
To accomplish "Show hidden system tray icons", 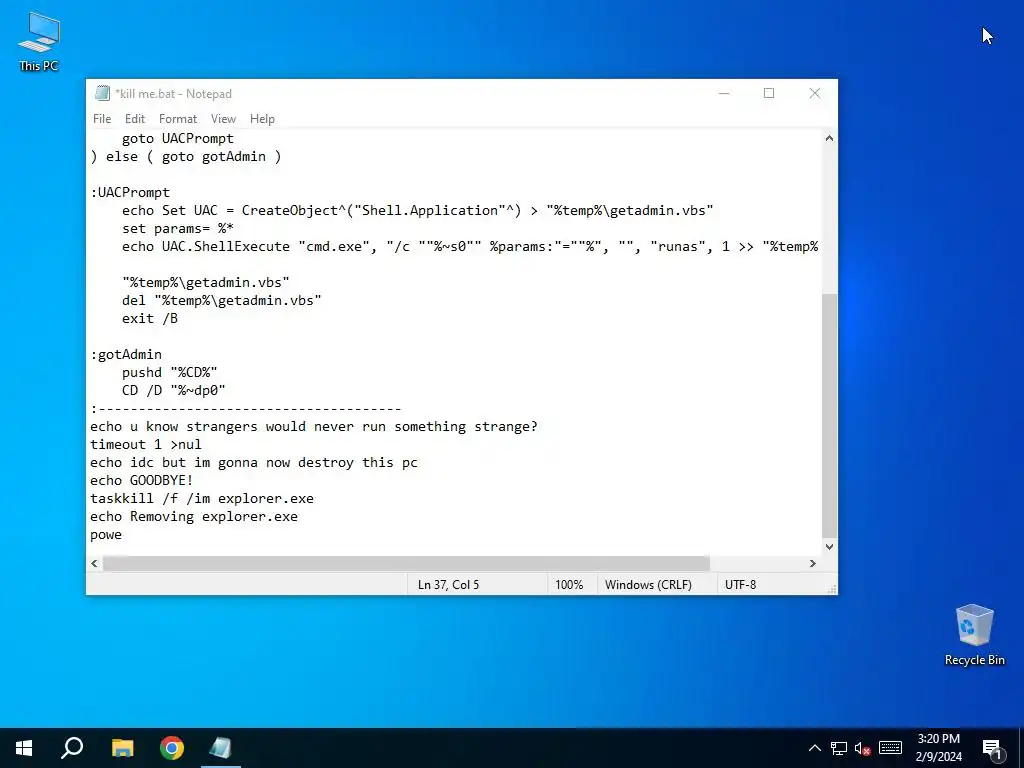I will [x=814, y=748].
